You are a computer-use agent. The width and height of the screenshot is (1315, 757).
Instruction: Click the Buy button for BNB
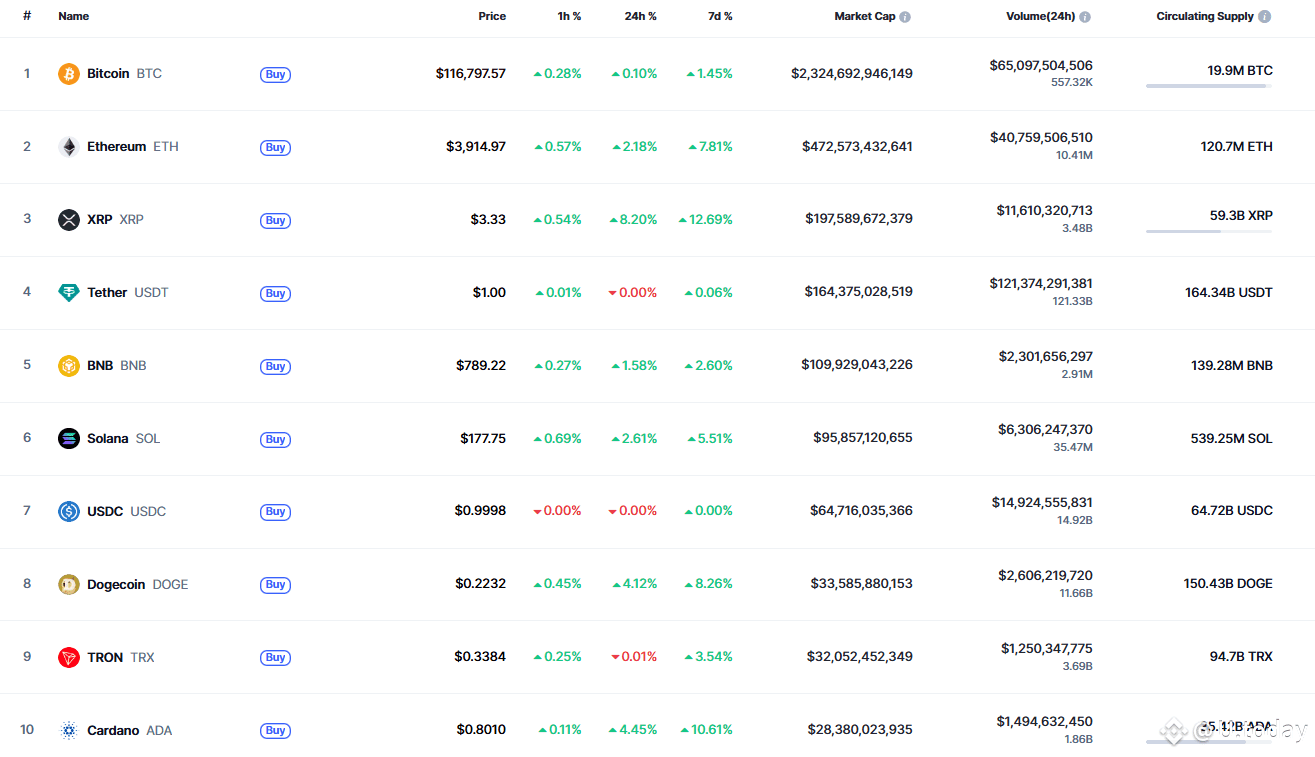coord(276,366)
